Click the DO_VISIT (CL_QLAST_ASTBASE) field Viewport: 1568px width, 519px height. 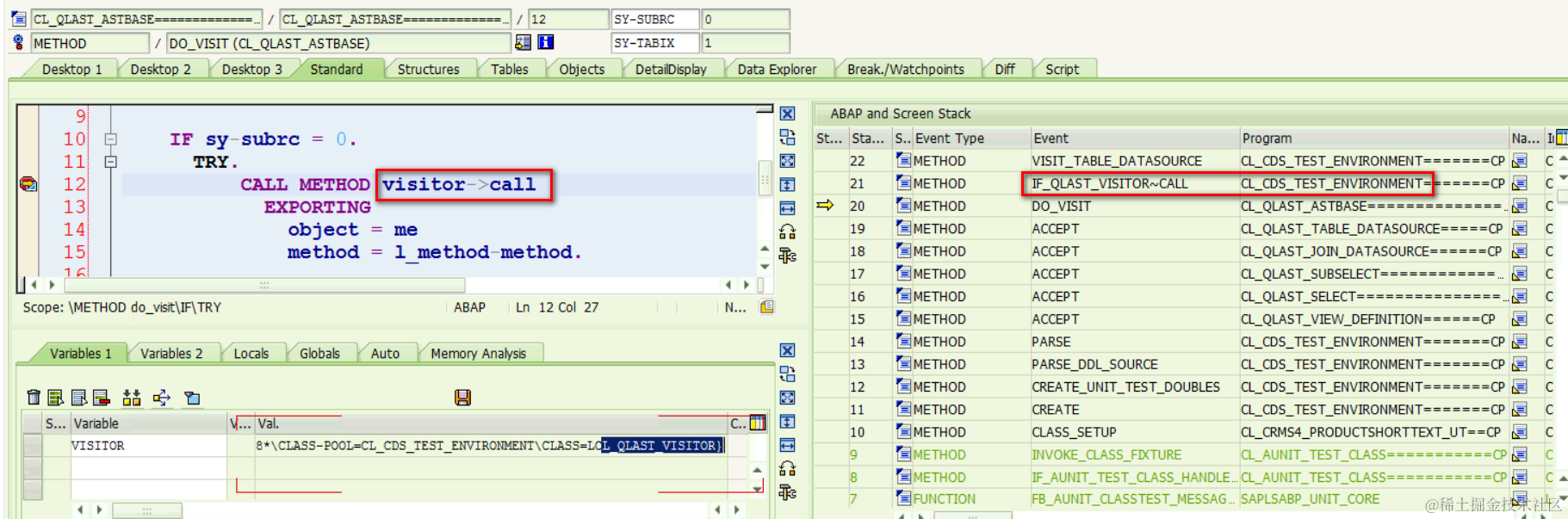tap(338, 43)
